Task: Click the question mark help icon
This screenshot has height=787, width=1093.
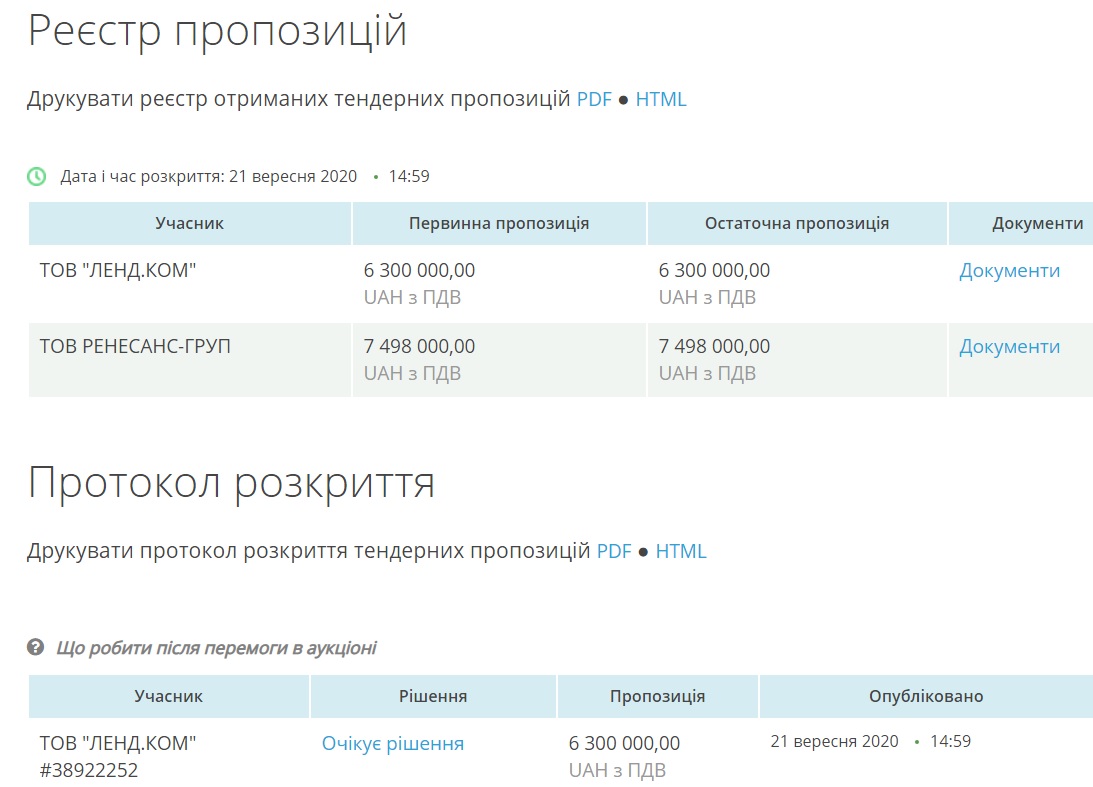Action: 36,648
